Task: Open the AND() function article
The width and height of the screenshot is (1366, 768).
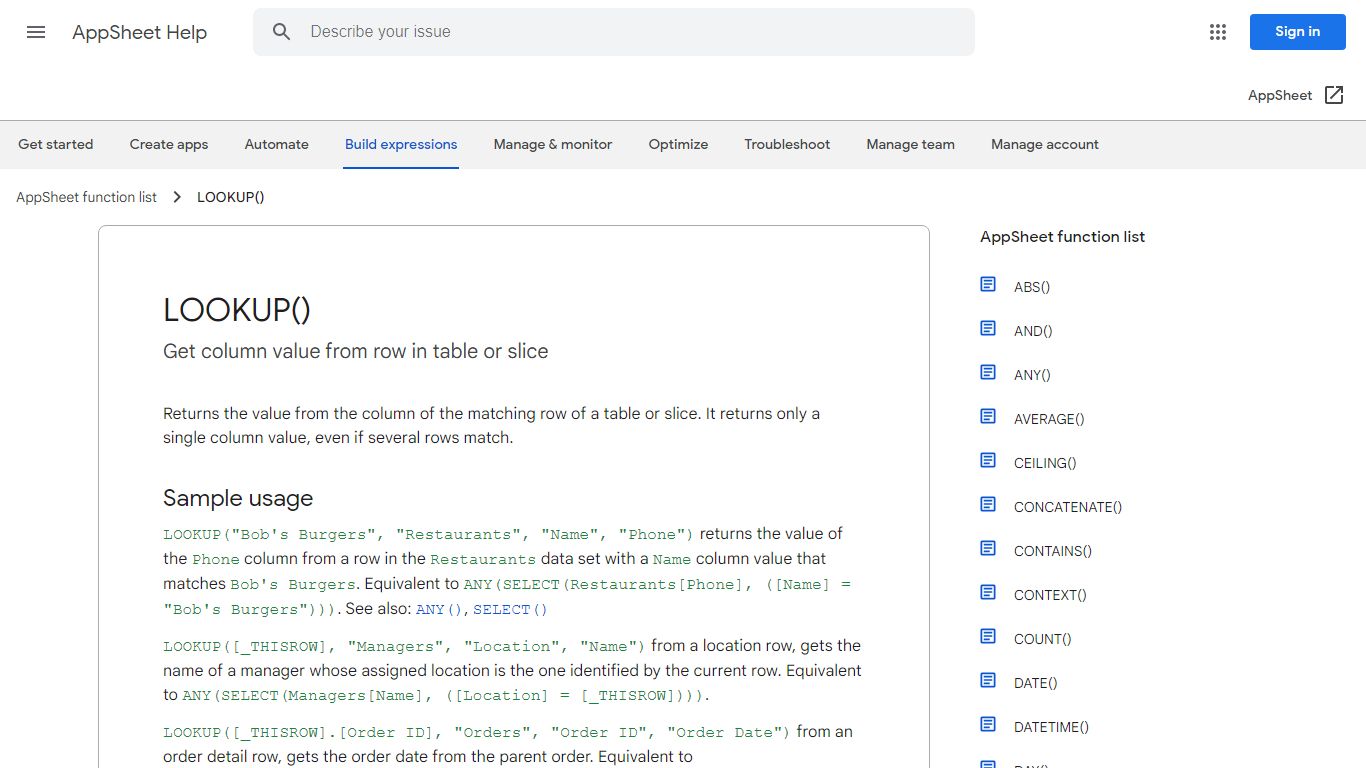Action: coord(1033,331)
